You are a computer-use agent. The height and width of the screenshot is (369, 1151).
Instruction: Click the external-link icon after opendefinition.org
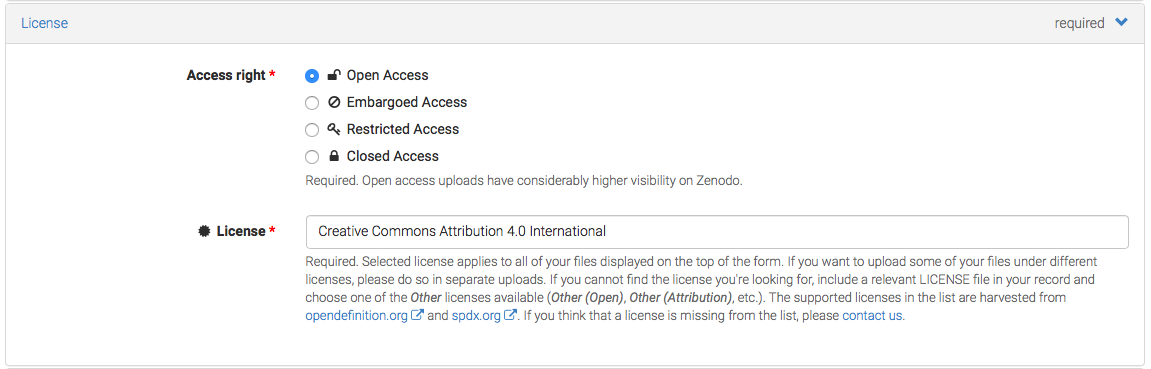(x=418, y=317)
